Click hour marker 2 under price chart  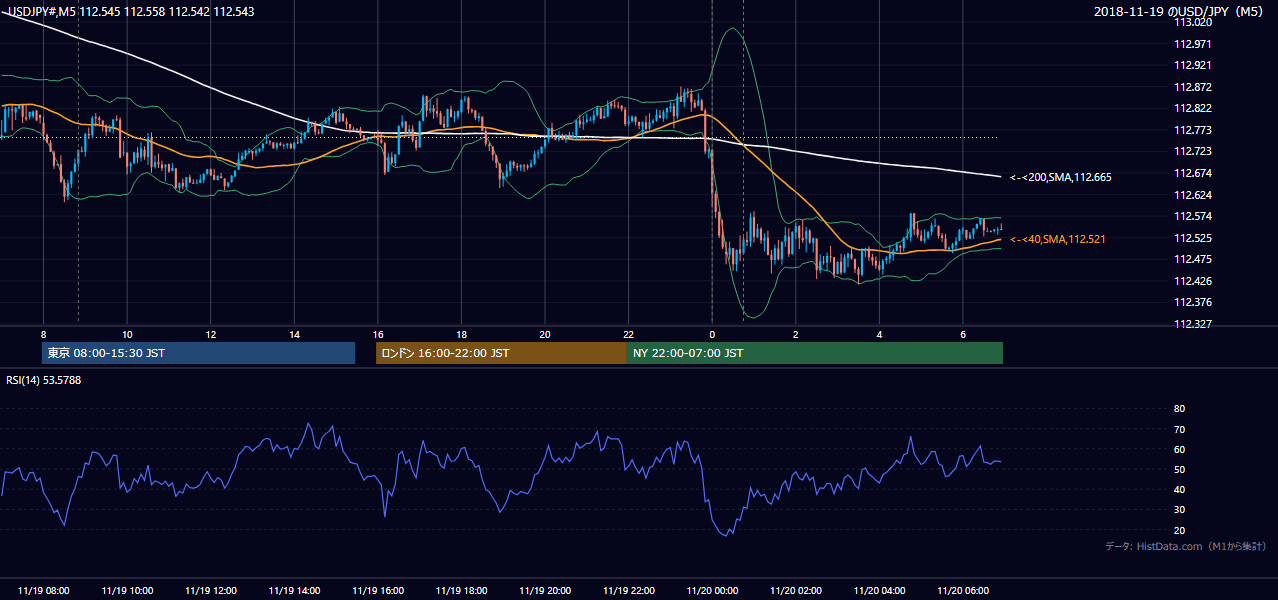(795, 334)
